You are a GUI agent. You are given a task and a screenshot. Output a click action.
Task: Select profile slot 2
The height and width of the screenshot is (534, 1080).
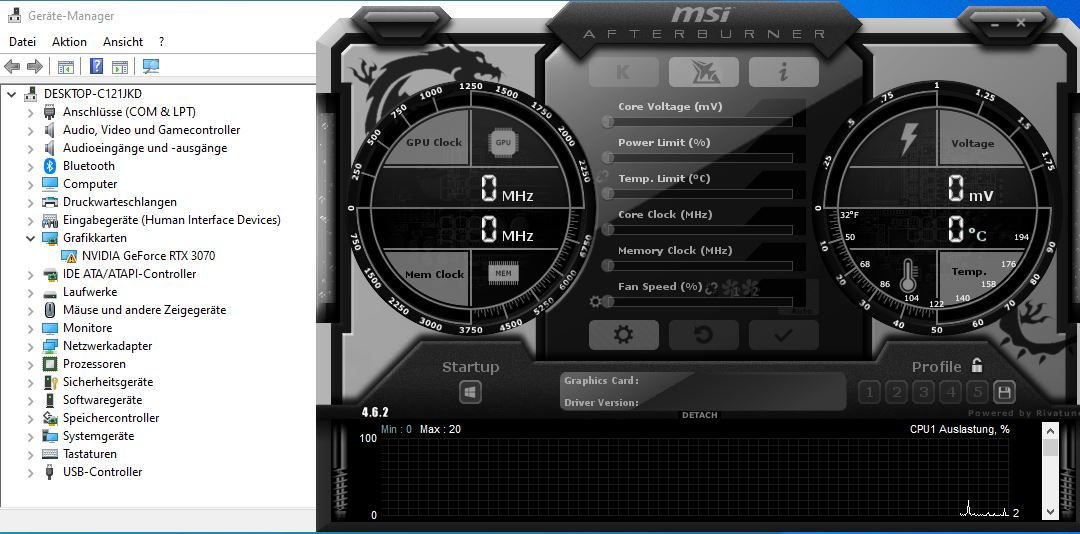pos(896,393)
